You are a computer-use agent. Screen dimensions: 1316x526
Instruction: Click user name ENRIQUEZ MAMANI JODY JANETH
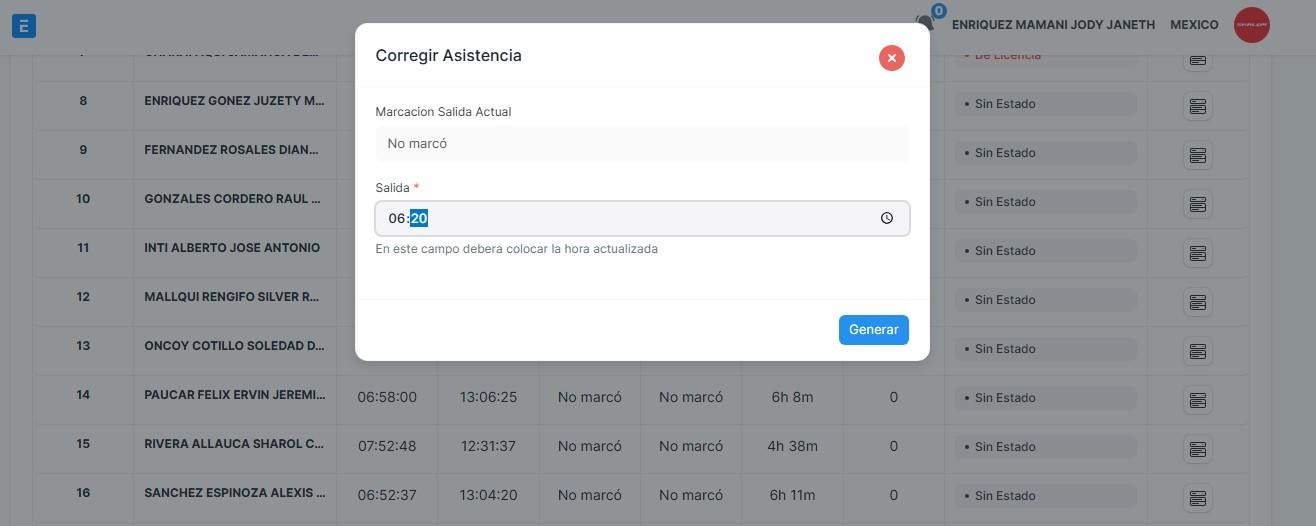tap(1053, 25)
